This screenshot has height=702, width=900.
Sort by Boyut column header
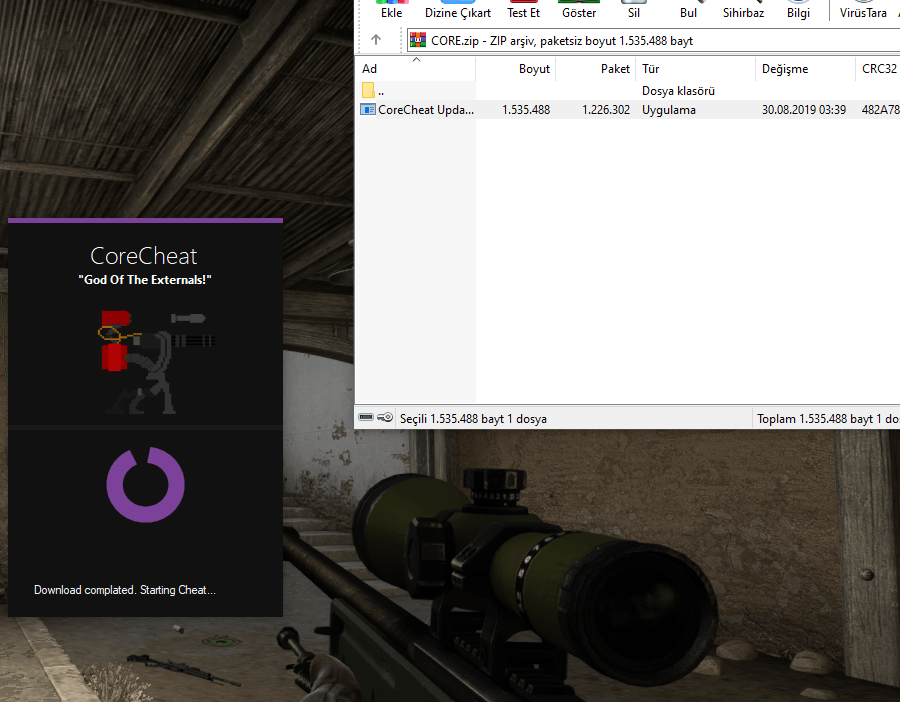tap(515, 69)
